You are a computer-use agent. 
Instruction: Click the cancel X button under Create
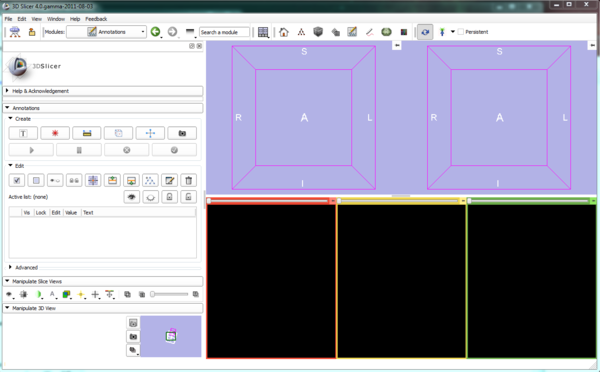point(127,150)
